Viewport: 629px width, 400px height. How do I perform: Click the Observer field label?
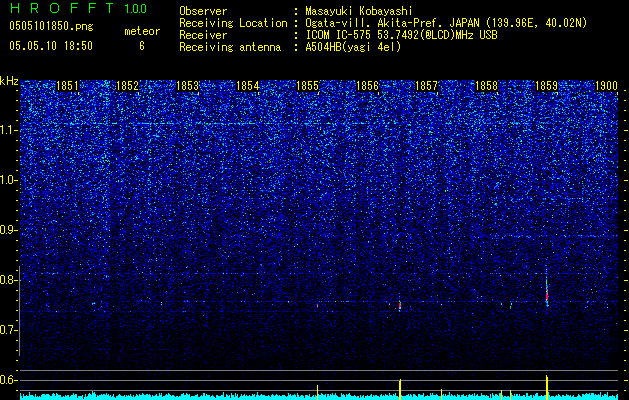pos(203,11)
